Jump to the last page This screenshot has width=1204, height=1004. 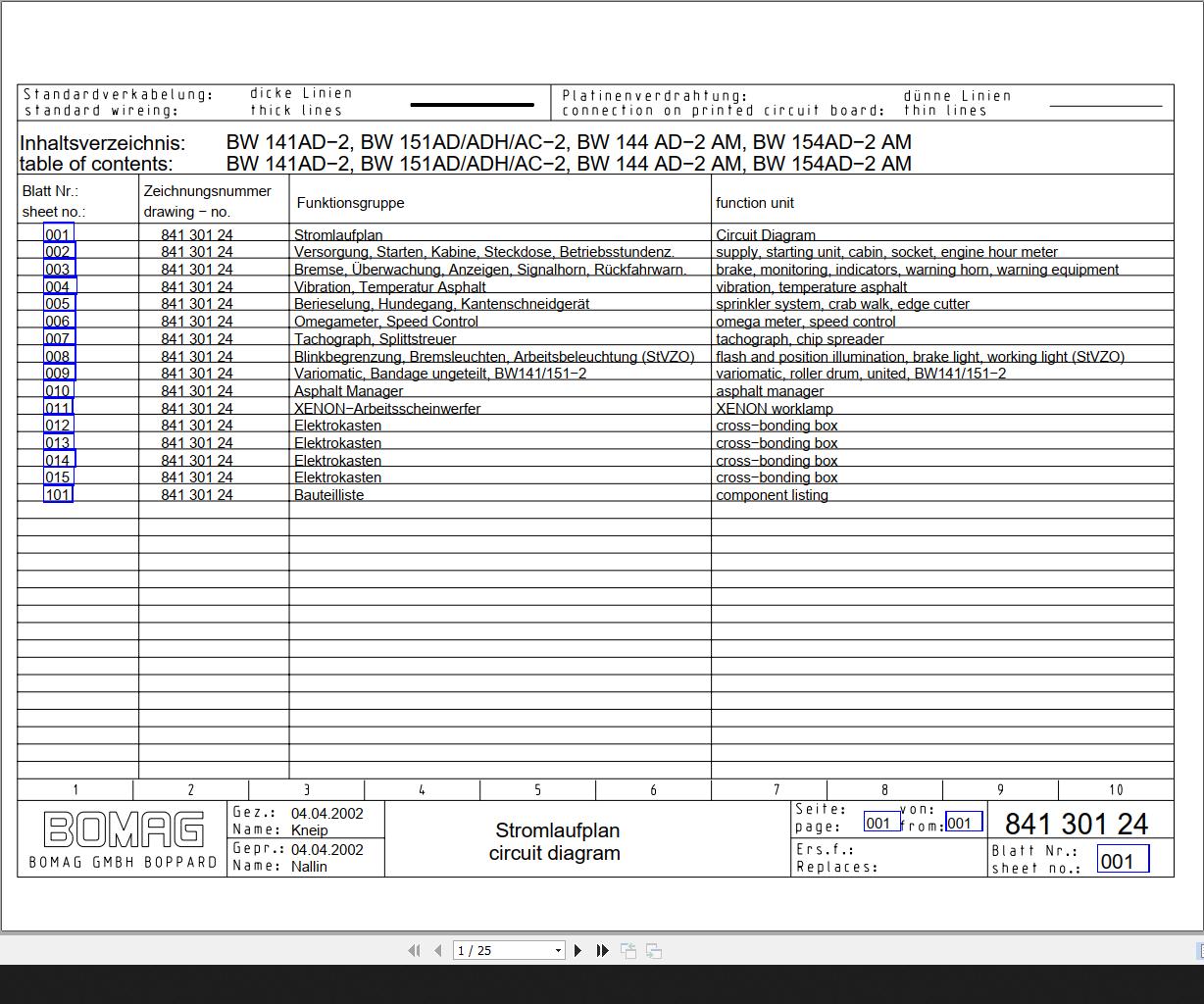coord(603,950)
